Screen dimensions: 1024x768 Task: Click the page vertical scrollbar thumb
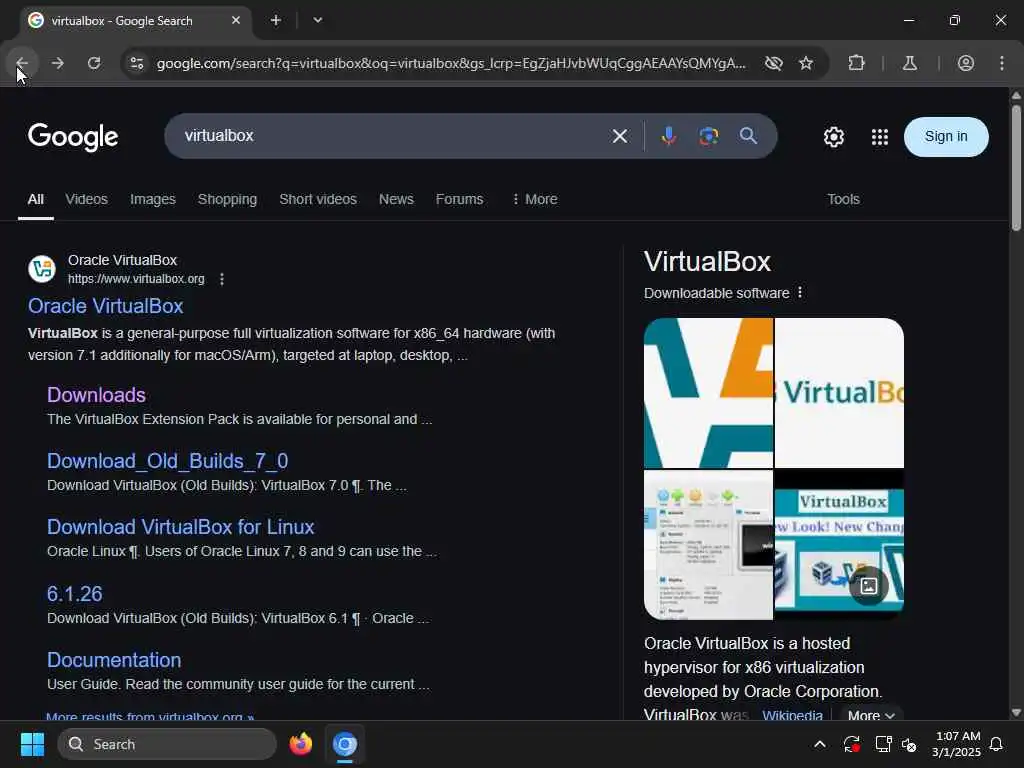[x=1016, y=167]
